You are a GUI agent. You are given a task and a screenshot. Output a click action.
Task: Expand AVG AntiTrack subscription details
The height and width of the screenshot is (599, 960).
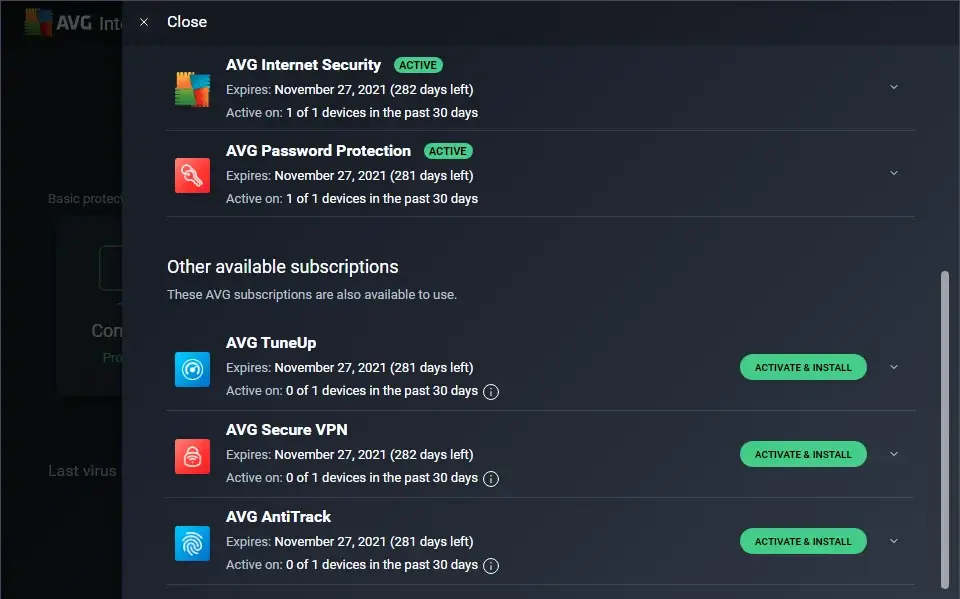pos(893,541)
